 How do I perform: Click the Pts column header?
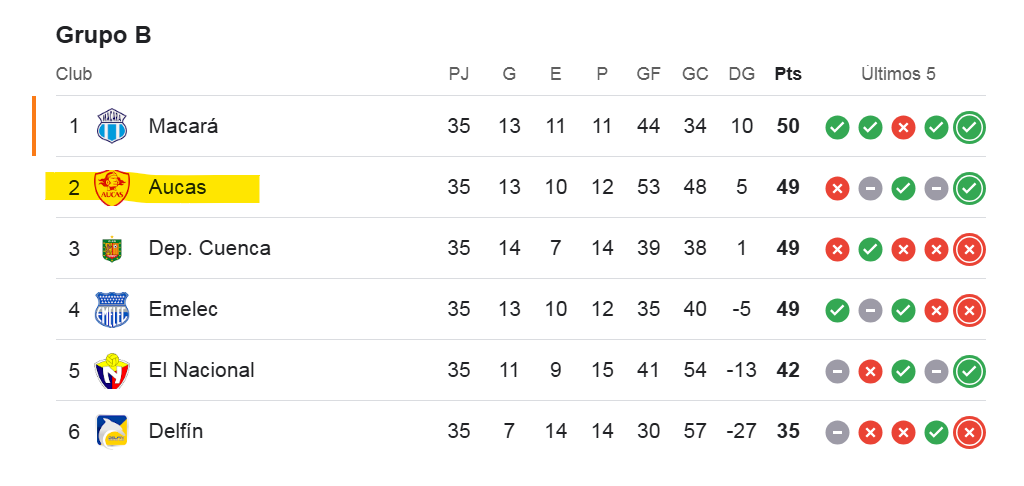(x=788, y=74)
